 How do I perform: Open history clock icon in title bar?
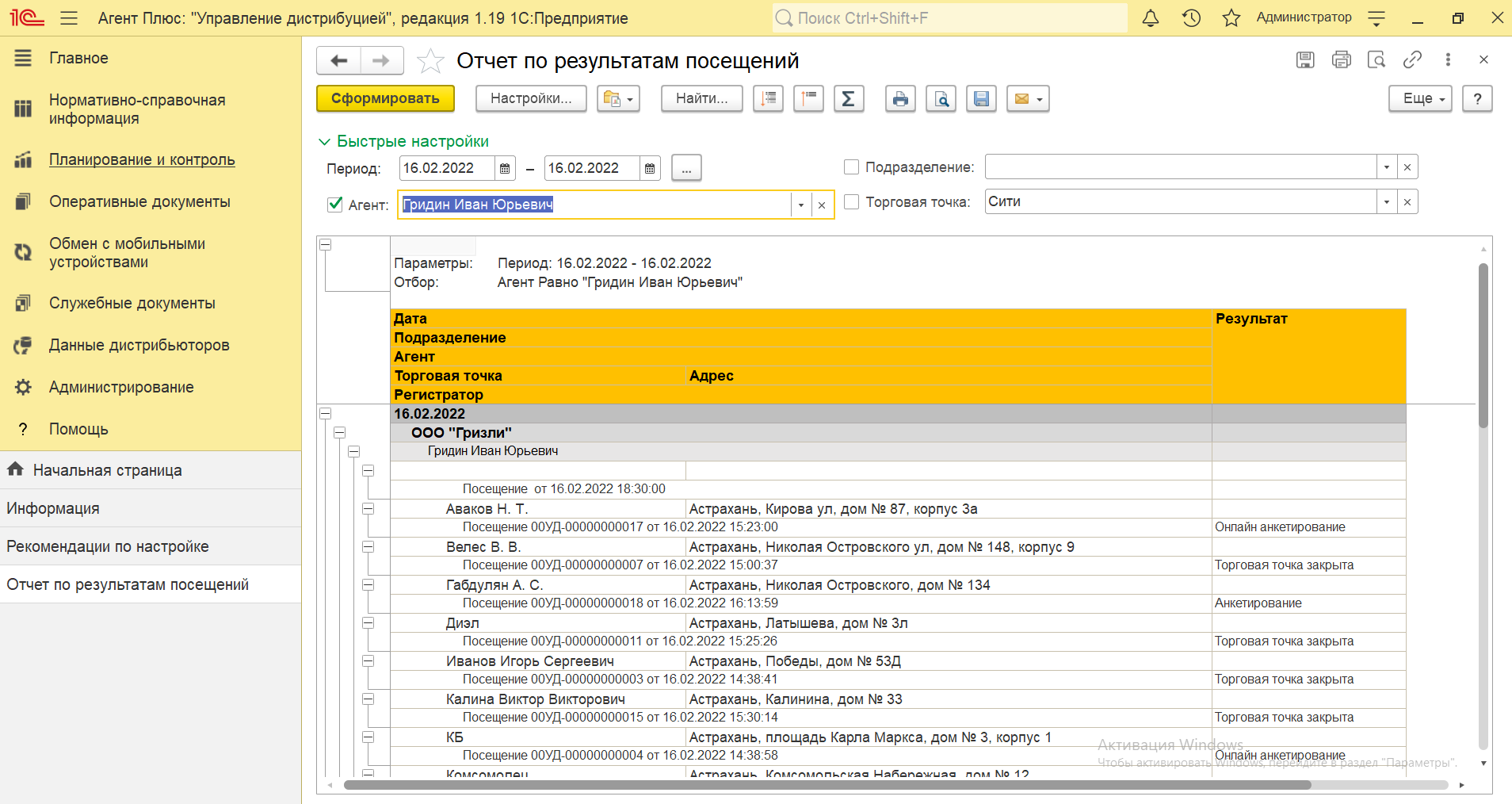(1191, 18)
